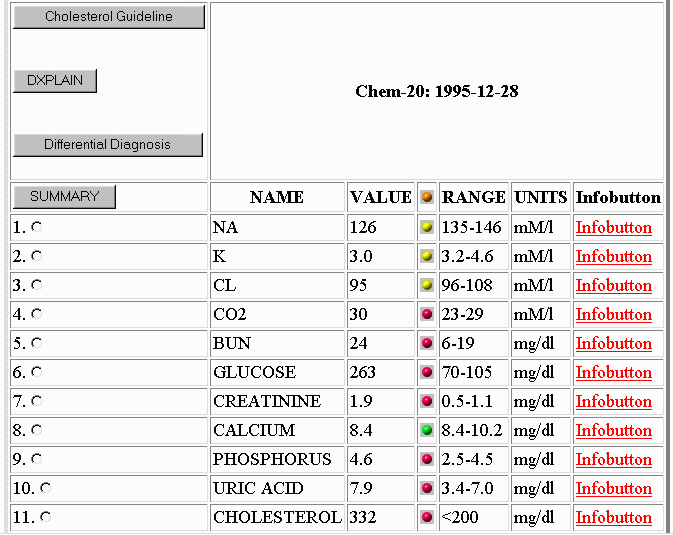Click the red status indicator for CHOLESTEROL
The height and width of the screenshot is (535, 673).
click(x=427, y=518)
